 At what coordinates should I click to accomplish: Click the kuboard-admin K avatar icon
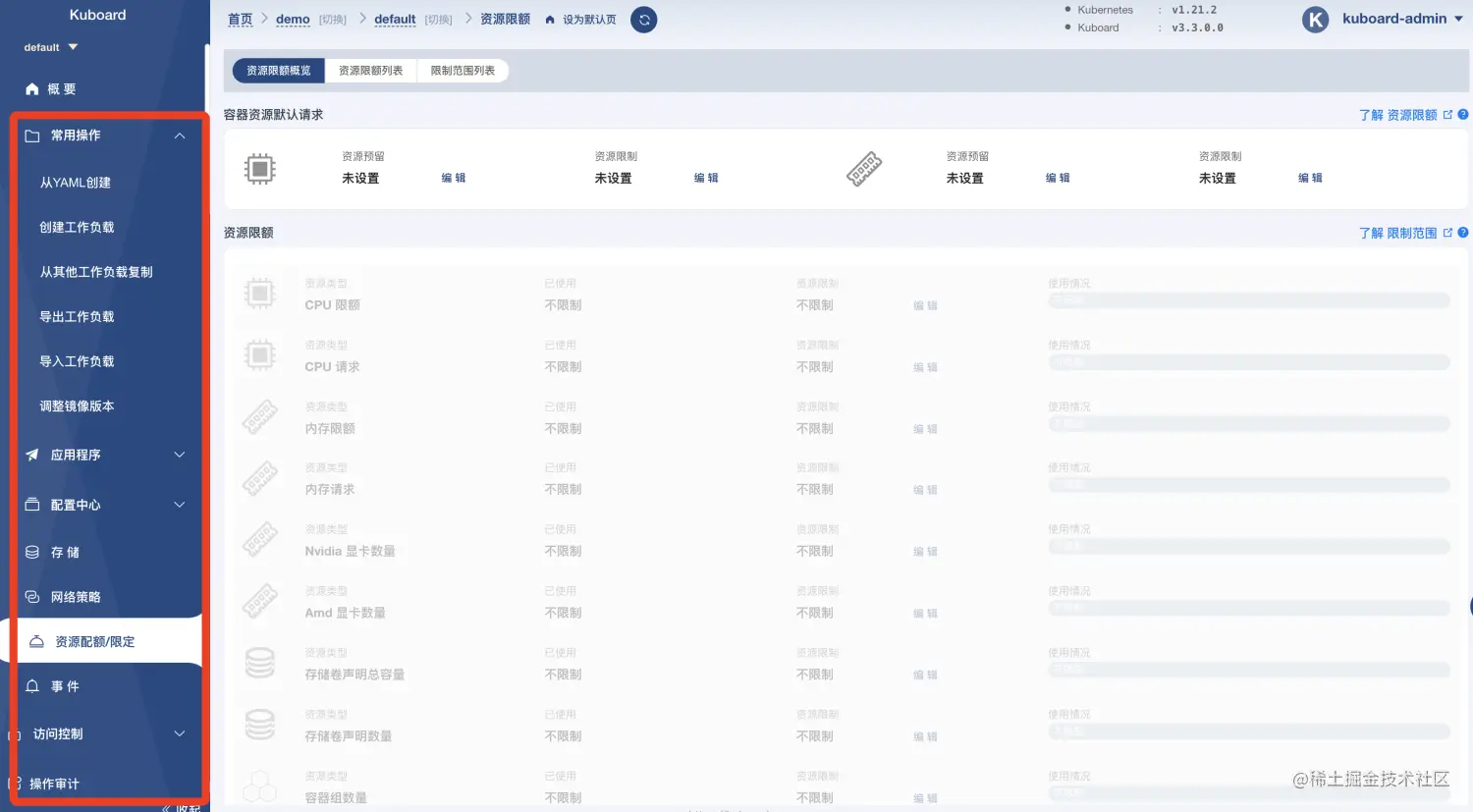tap(1316, 20)
